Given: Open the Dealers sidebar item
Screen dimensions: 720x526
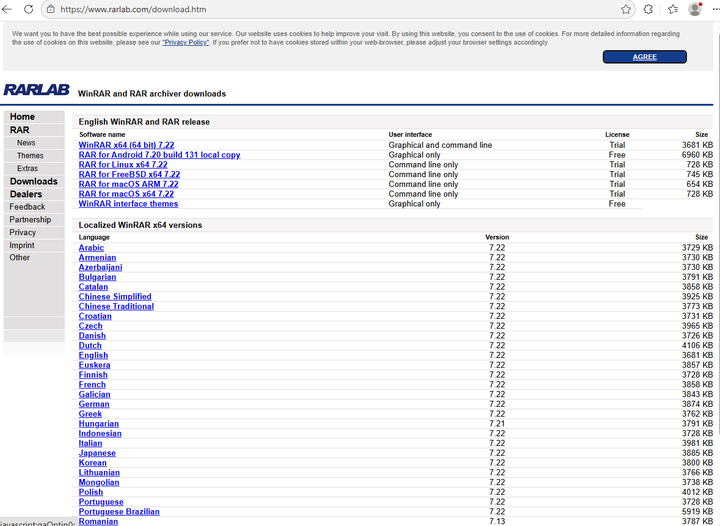Looking at the screenshot, I should pos(26,194).
